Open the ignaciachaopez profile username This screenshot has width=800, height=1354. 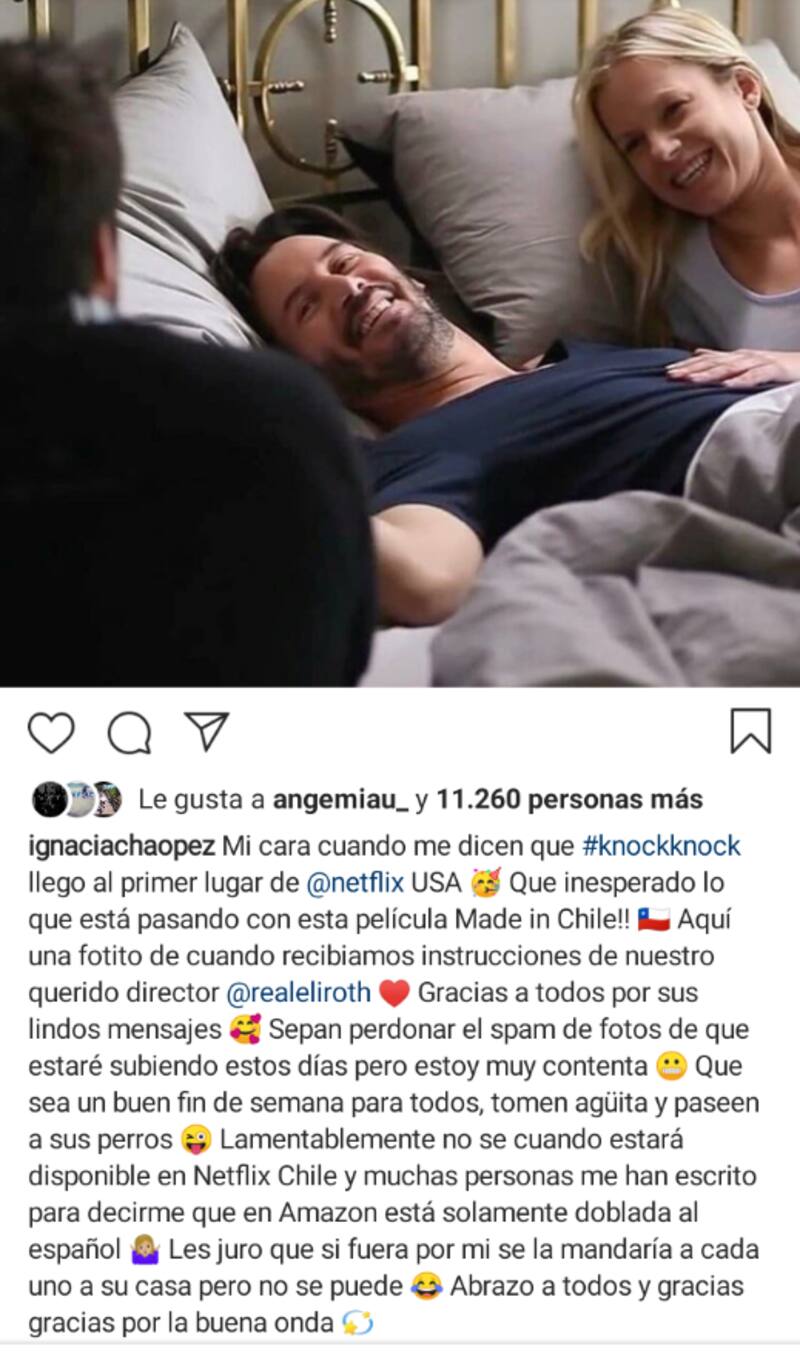click(x=121, y=846)
